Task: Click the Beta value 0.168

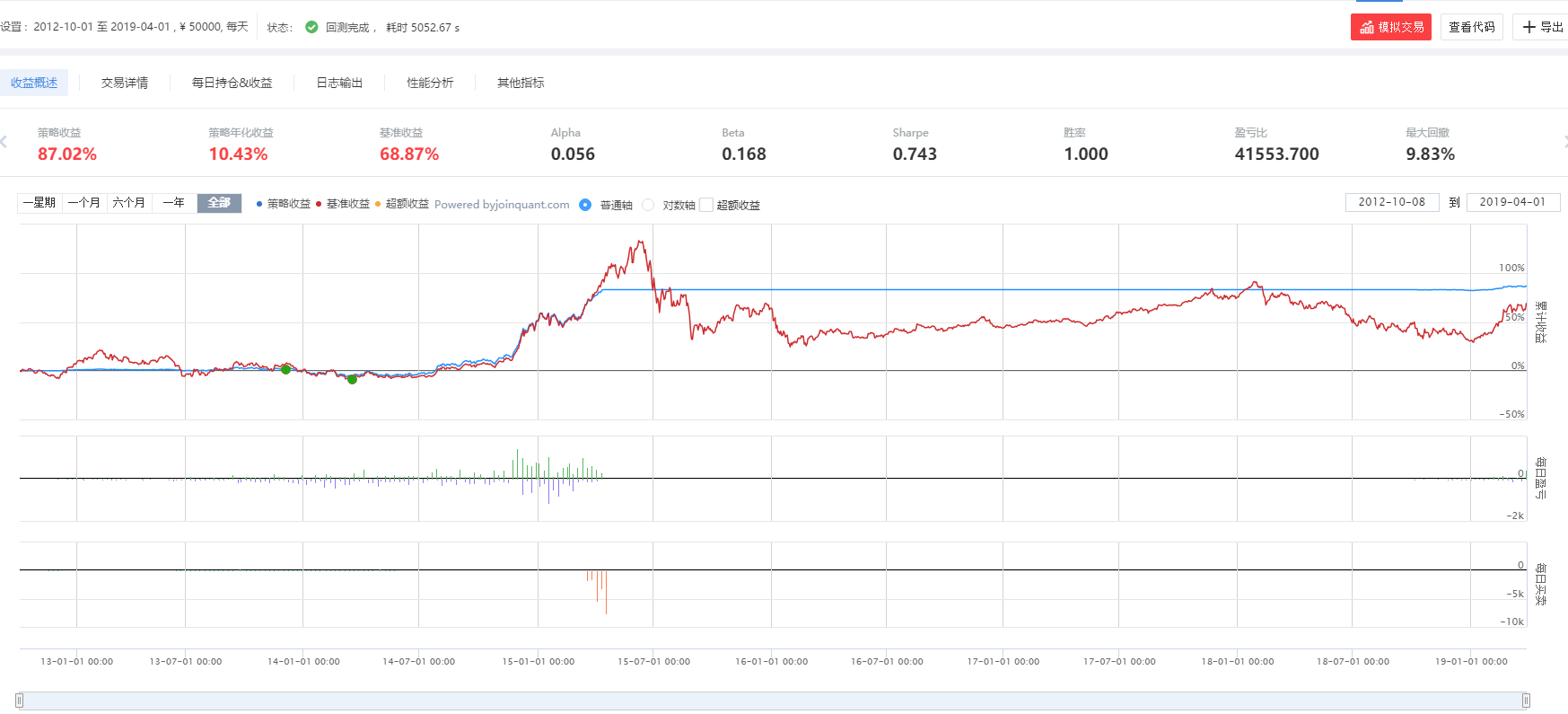Action: point(744,154)
